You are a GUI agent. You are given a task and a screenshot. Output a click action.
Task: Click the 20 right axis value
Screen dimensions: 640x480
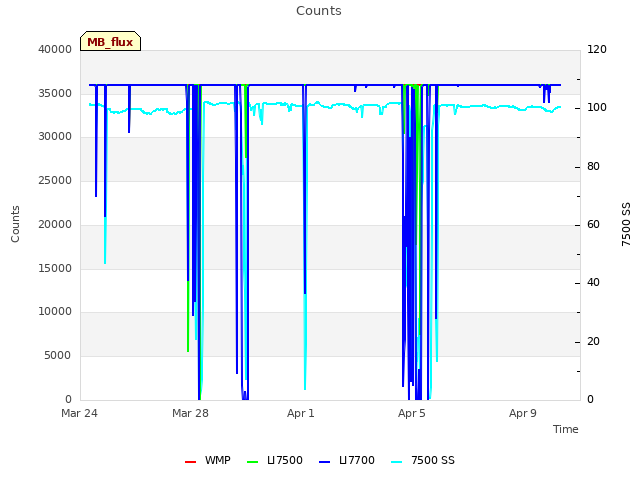pyautogui.click(x=593, y=342)
